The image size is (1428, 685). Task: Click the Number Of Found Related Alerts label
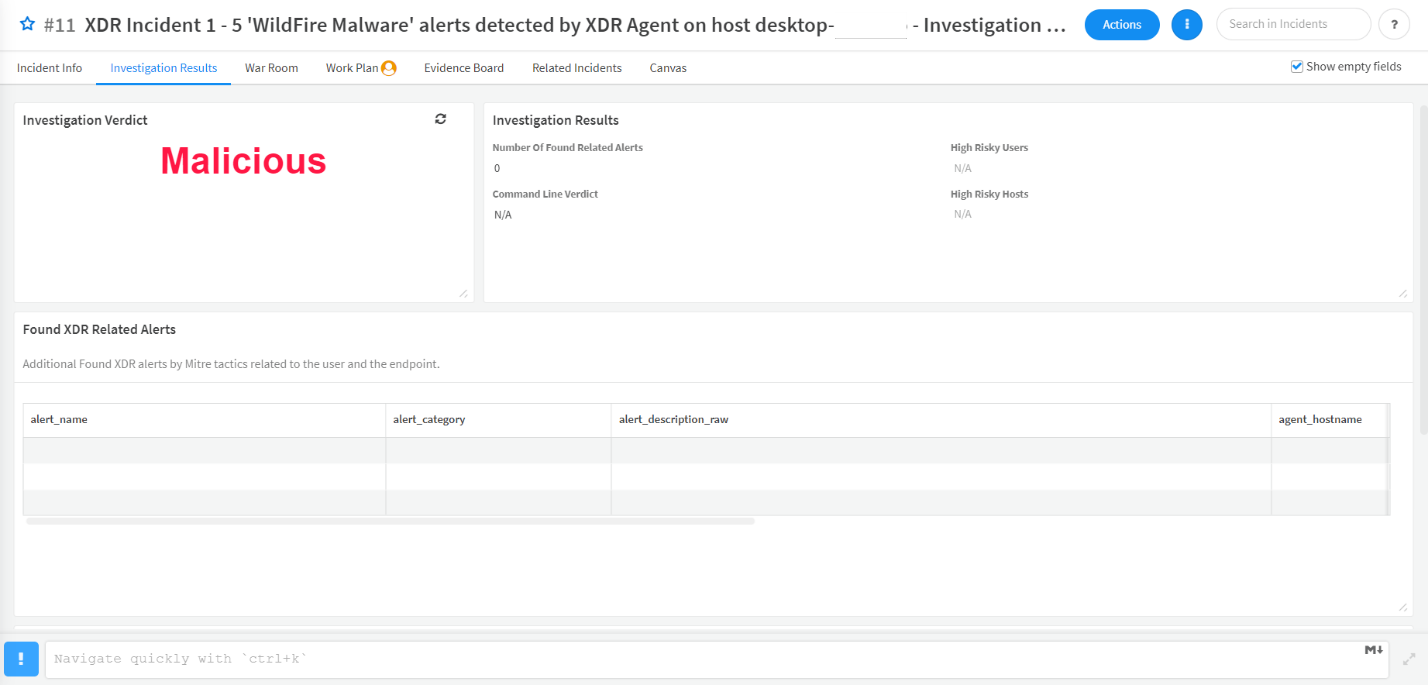(x=567, y=147)
